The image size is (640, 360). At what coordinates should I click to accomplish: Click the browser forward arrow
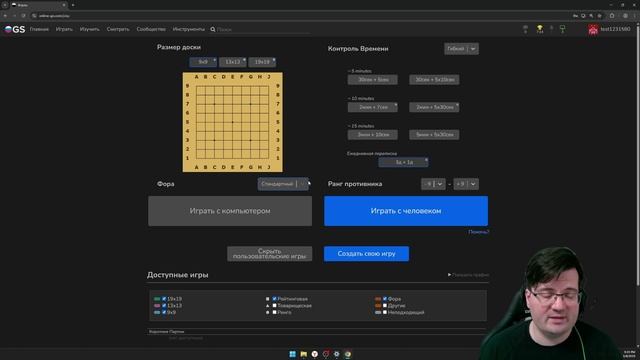pyautogui.click(x=14, y=16)
